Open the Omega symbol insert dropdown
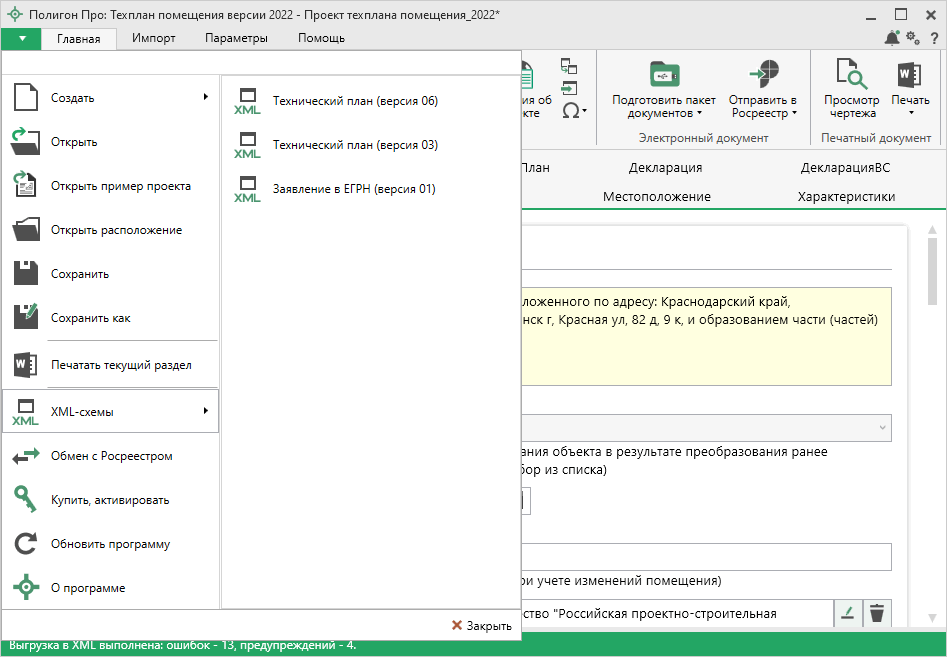This screenshot has width=947, height=657. (x=573, y=110)
